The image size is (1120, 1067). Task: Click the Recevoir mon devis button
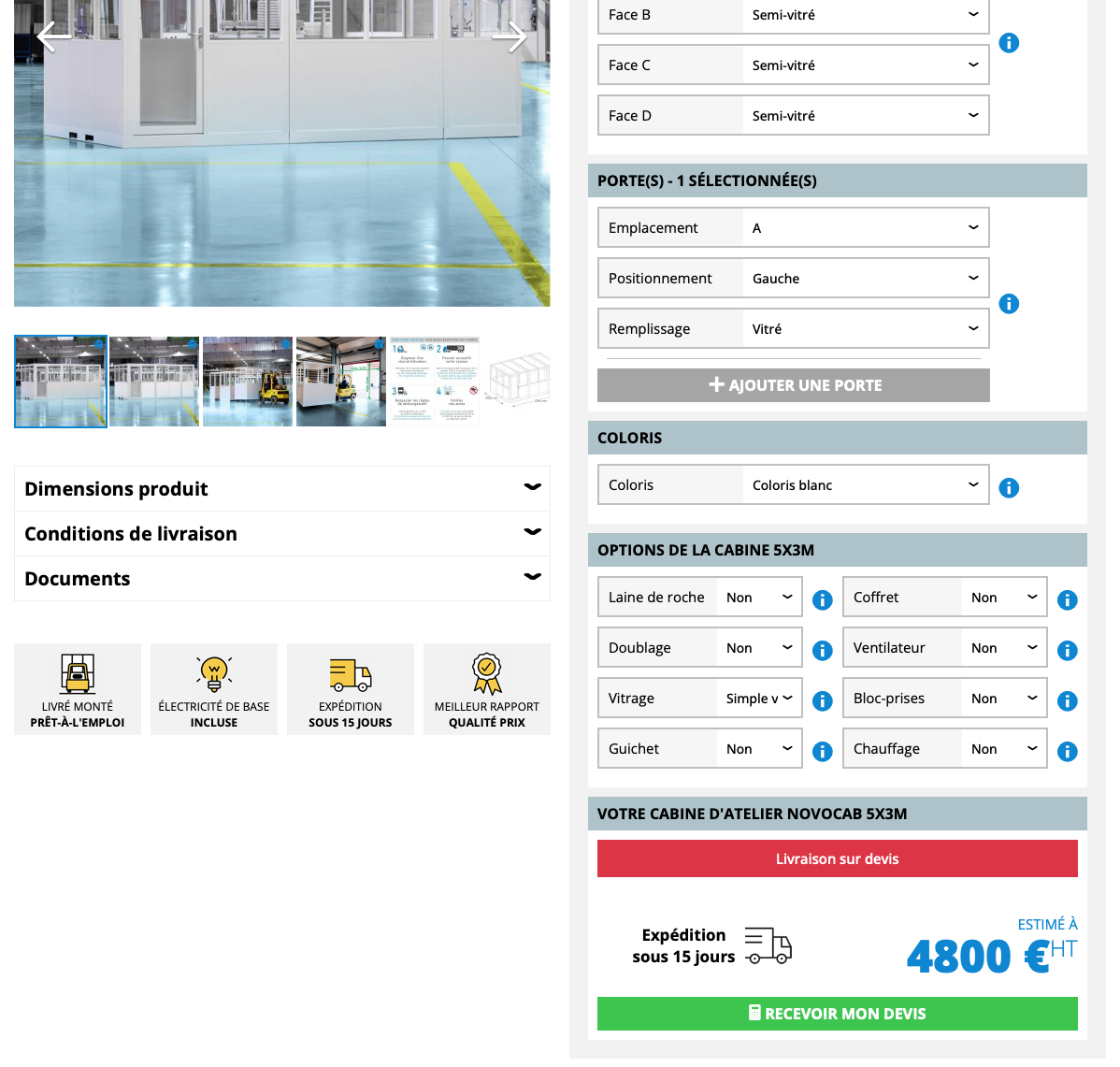coord(837,1014)
